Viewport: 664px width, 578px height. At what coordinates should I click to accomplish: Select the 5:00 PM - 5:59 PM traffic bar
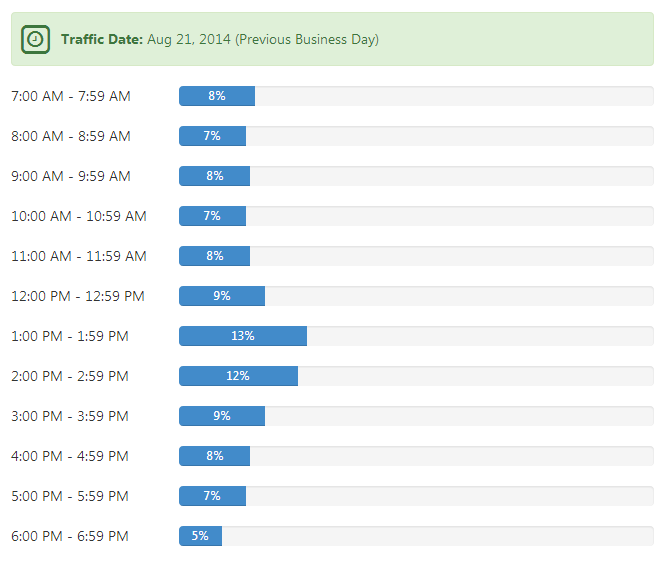pos(212,496)
